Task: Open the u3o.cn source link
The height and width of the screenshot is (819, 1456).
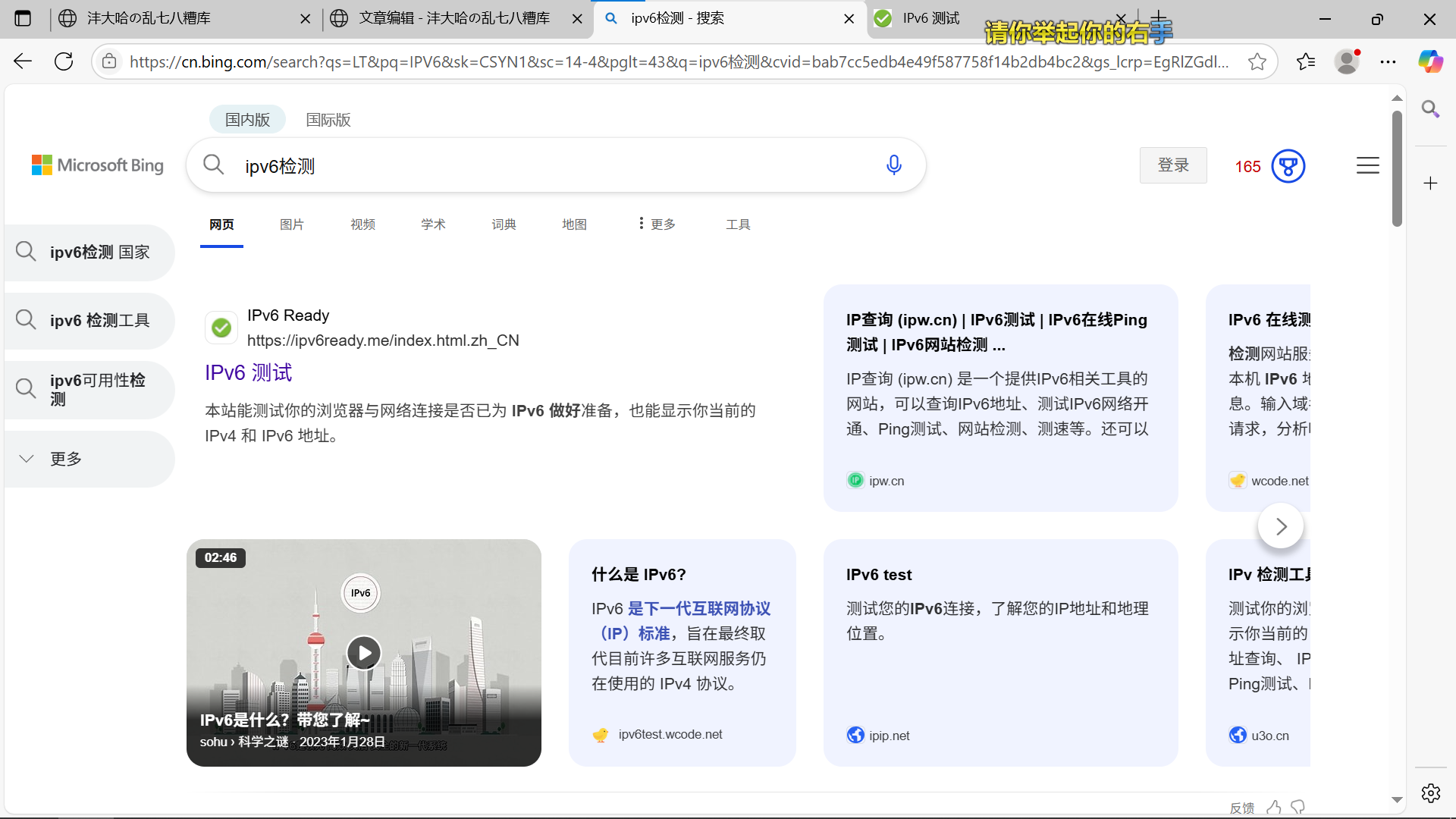Action: coord(1269,736)
